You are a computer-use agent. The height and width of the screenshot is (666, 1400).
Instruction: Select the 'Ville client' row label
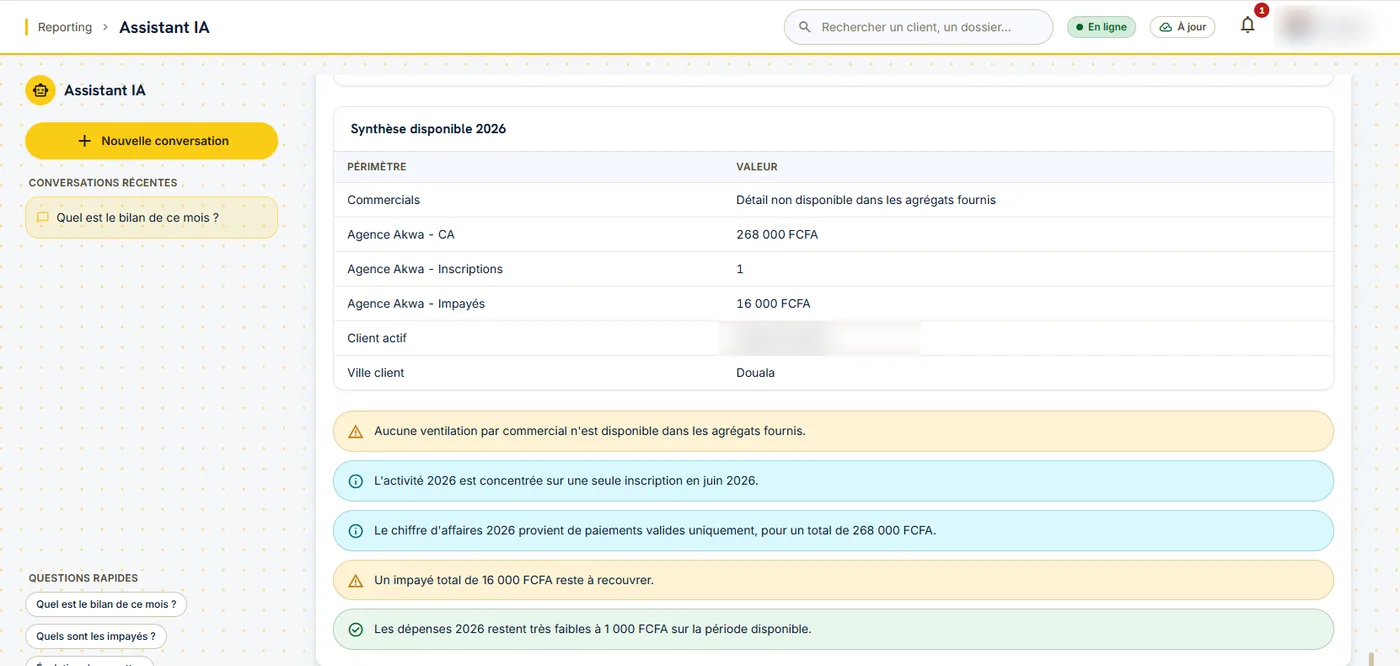point(376,372)
